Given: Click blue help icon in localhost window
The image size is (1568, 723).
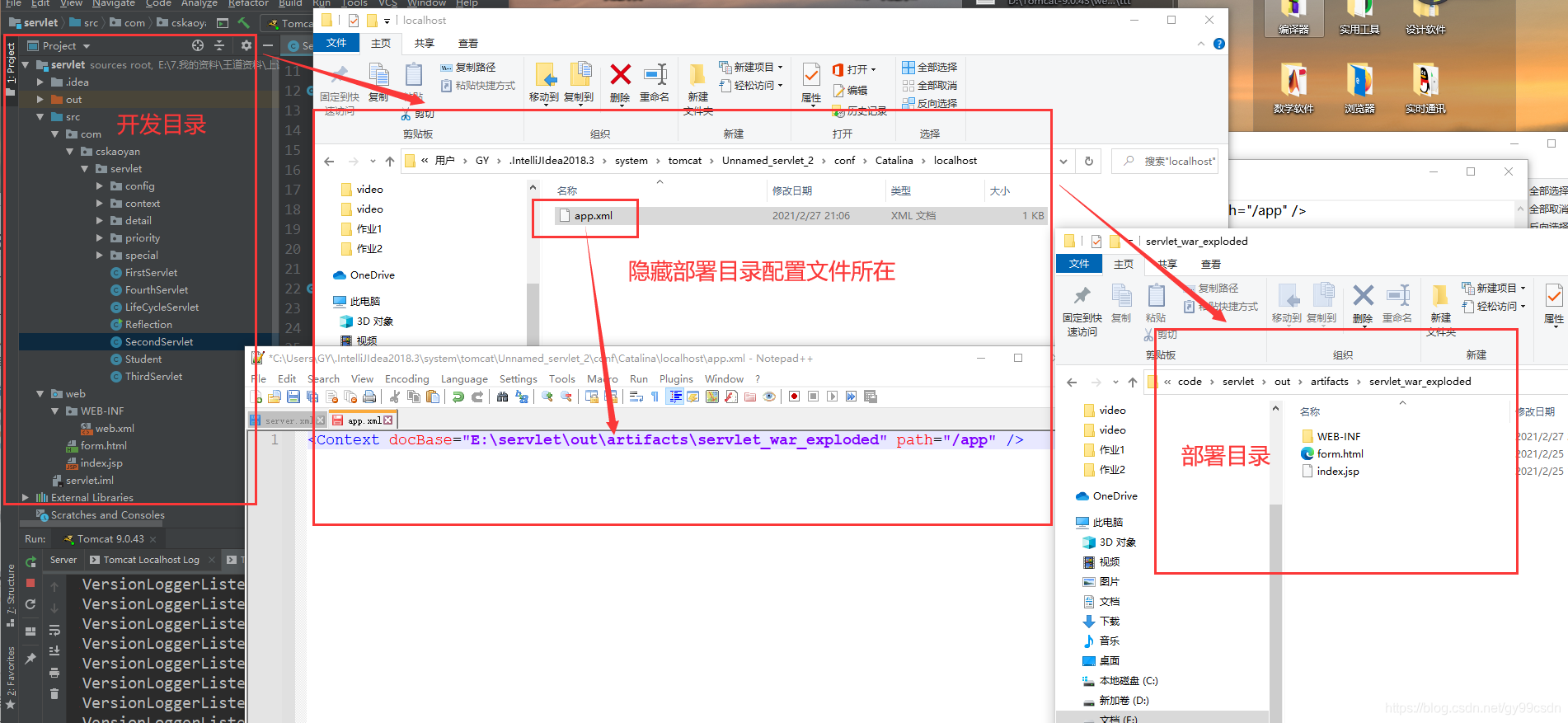Looking at the screenshot, I should coord(1219,44).
